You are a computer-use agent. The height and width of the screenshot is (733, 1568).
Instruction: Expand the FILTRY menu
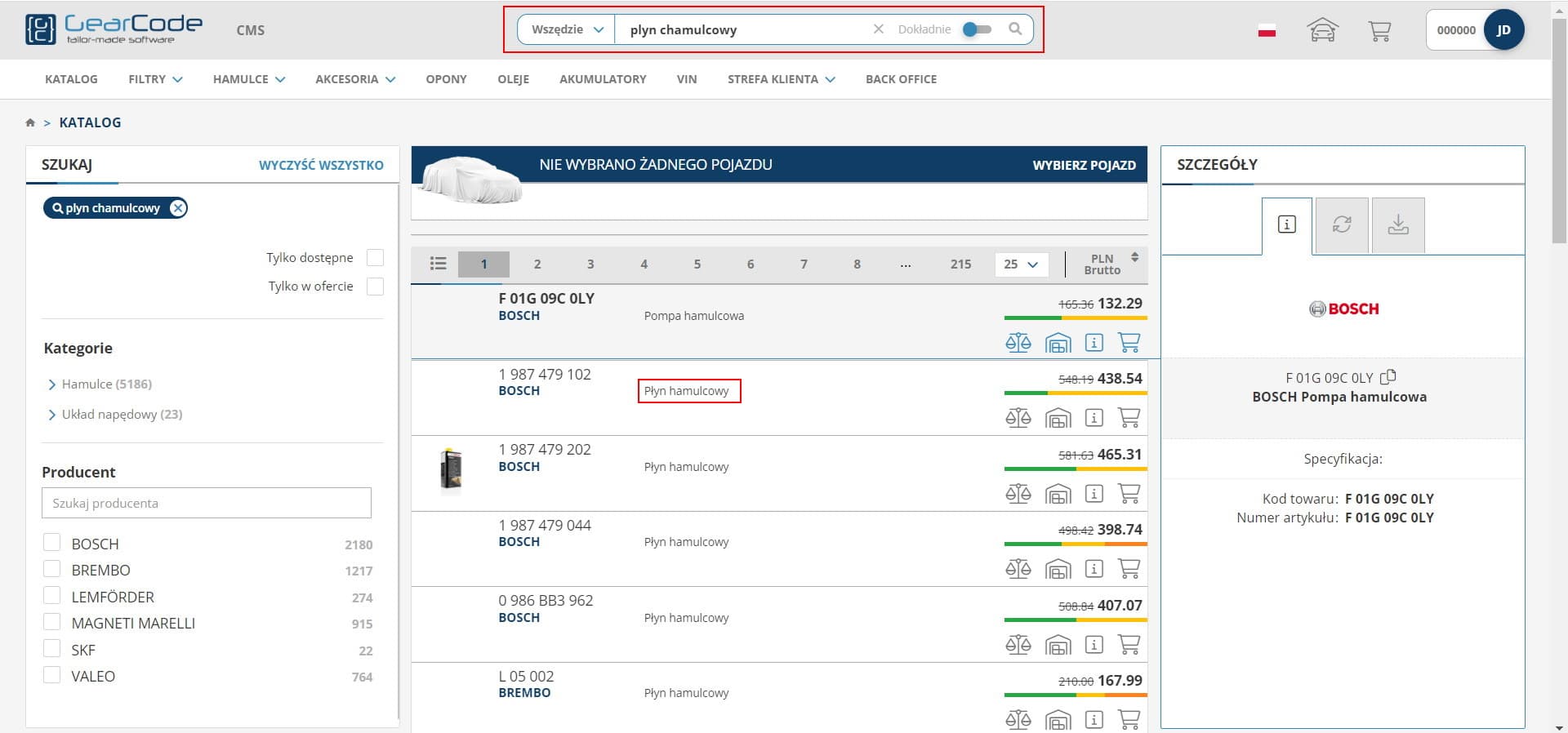coord(155,79)
